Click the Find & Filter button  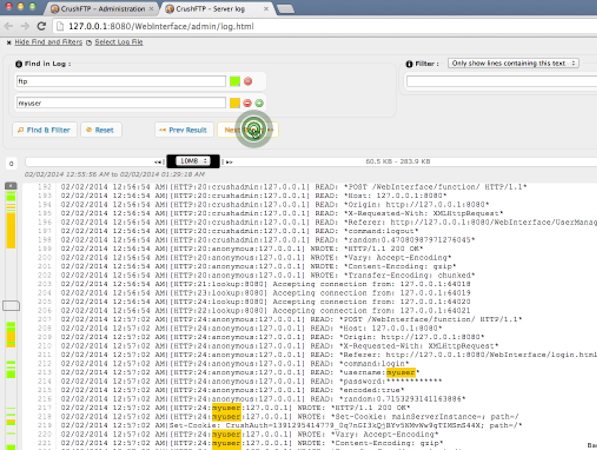tap(45, 130)
